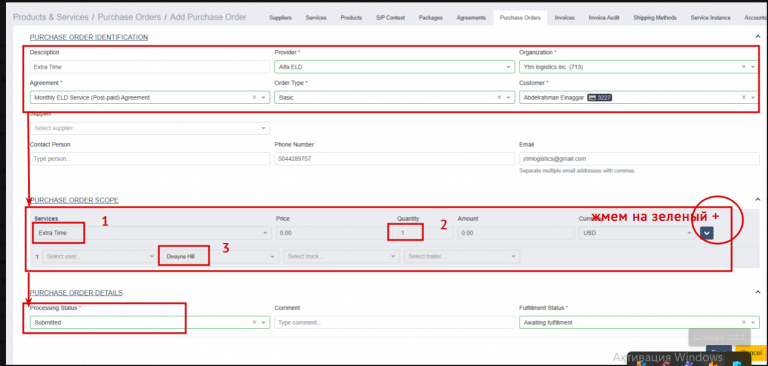The image size is (768, 366).
Task: Clear the Order Type selection X icon
Action: click(x=499, y=98)
